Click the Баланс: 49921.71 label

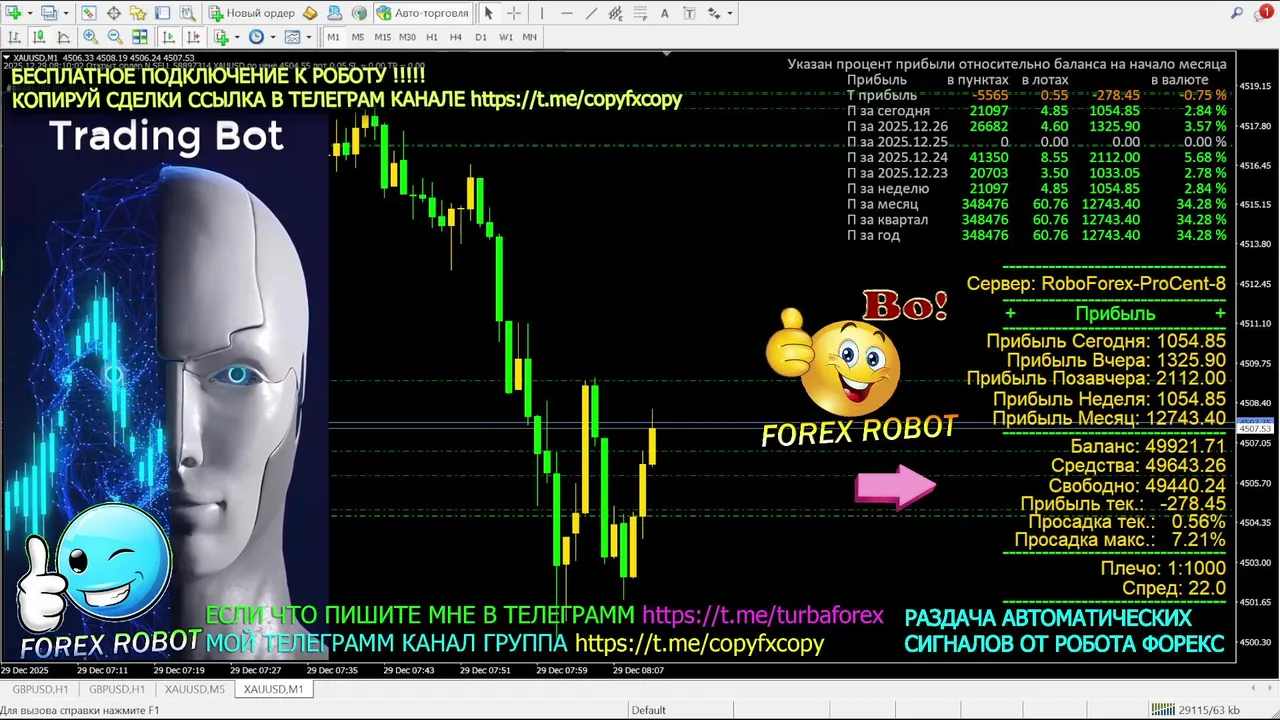(x=1147, y=446)
